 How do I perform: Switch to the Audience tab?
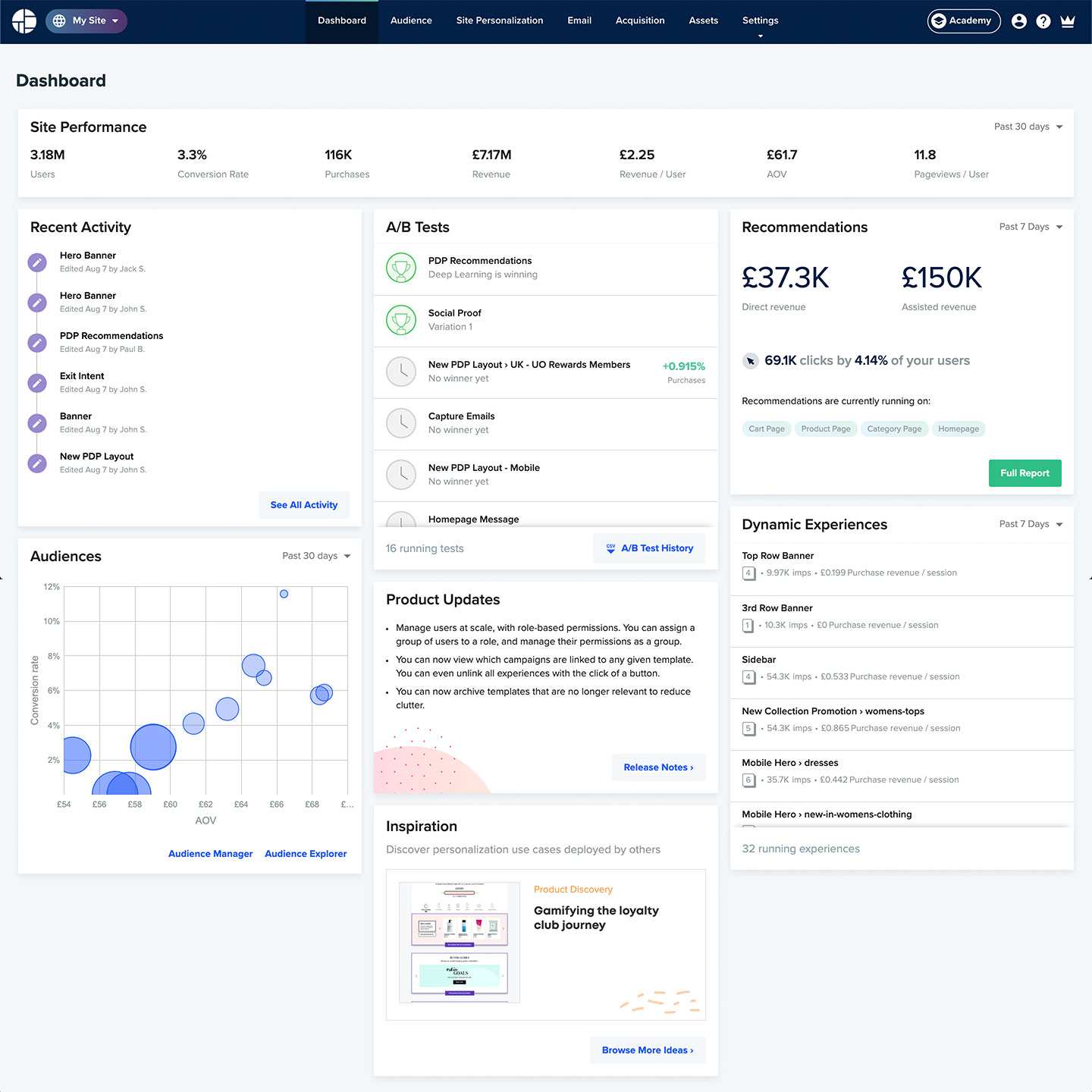click(x=411, y=20)
